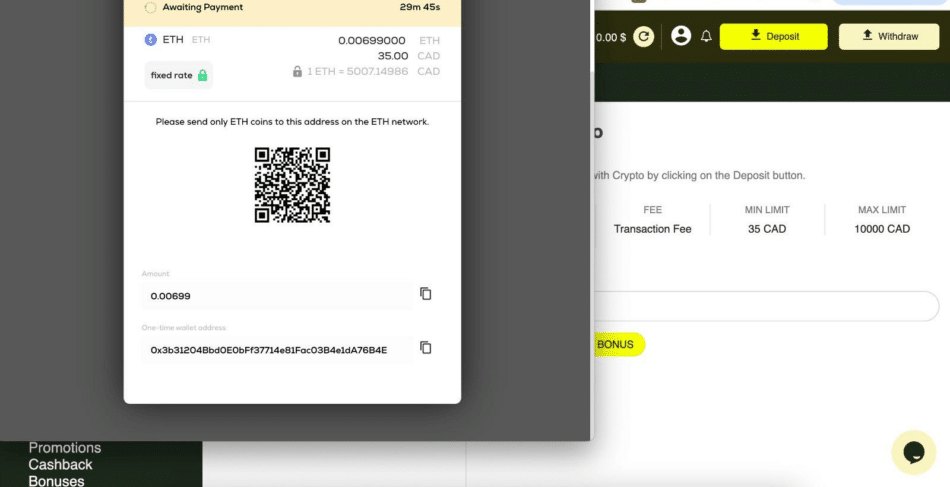Click the 35 CAD min limit value
This screenshot has height=487, width=950.
[x=767, y=229]
